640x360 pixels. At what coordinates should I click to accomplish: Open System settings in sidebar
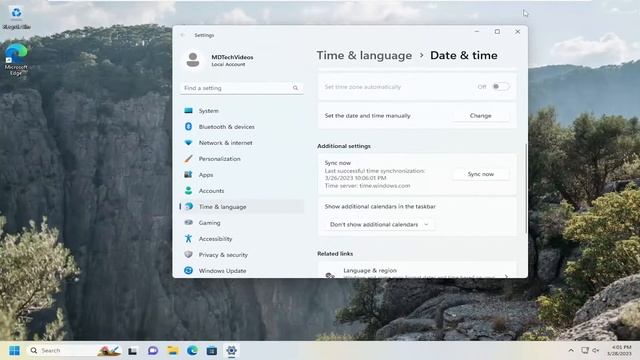click(x=242, y=111)
